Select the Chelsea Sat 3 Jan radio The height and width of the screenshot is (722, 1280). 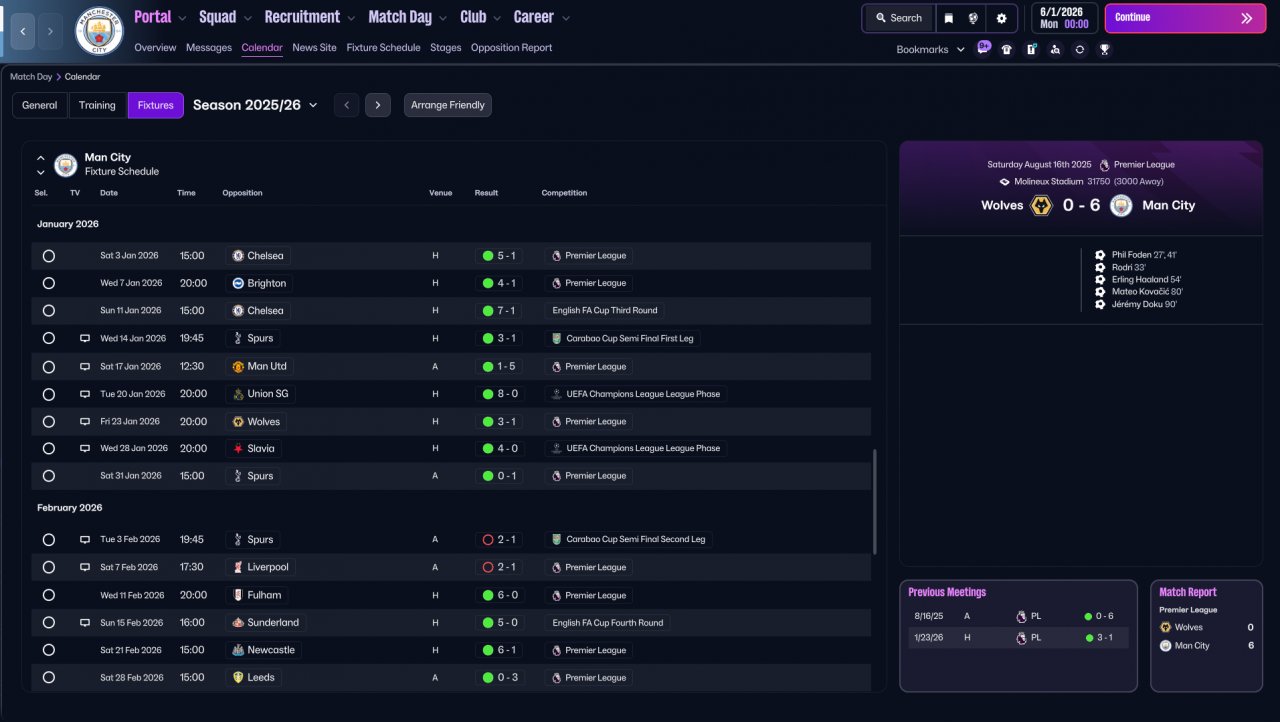click(x=48, y=256)
